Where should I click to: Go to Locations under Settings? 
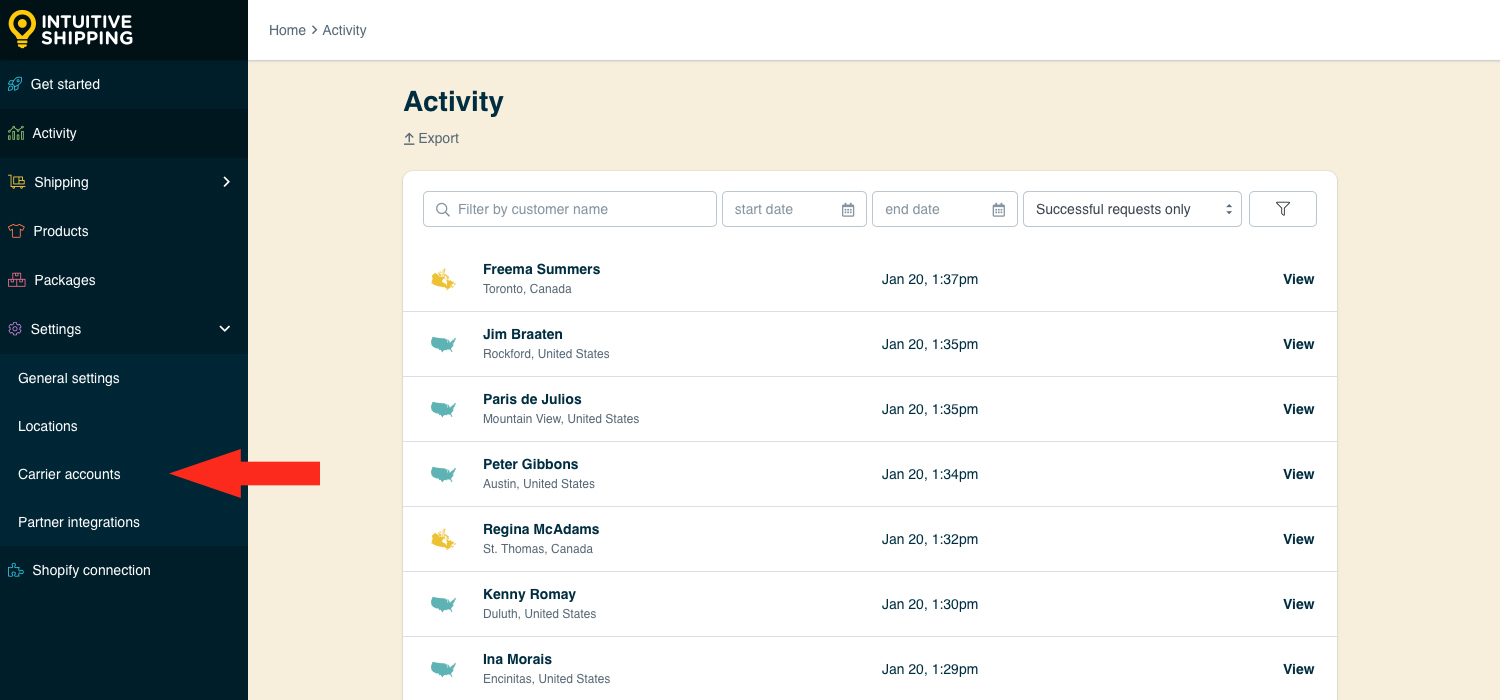click(x=48, y=426)
